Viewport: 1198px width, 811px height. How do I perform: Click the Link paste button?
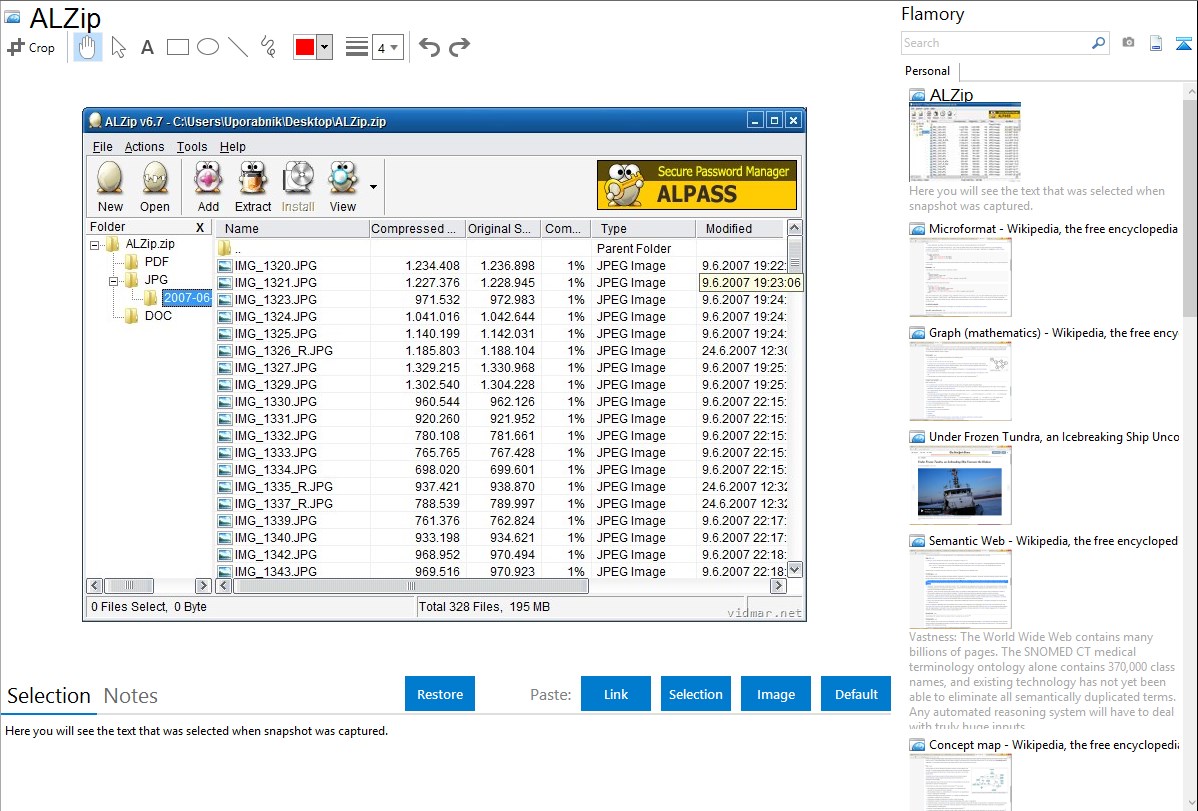tap(616, 694)
